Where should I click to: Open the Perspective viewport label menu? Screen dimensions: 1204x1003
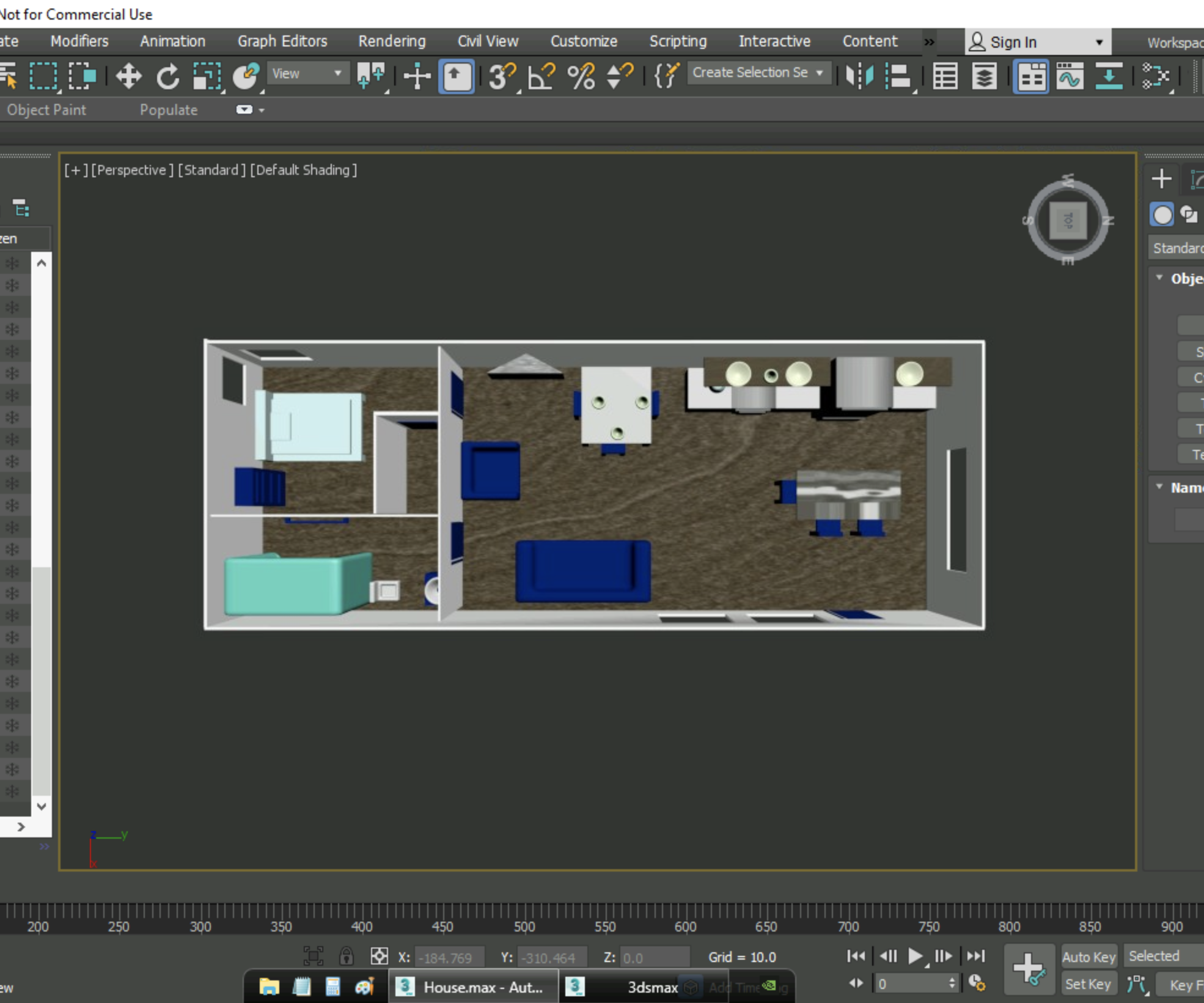131,170
